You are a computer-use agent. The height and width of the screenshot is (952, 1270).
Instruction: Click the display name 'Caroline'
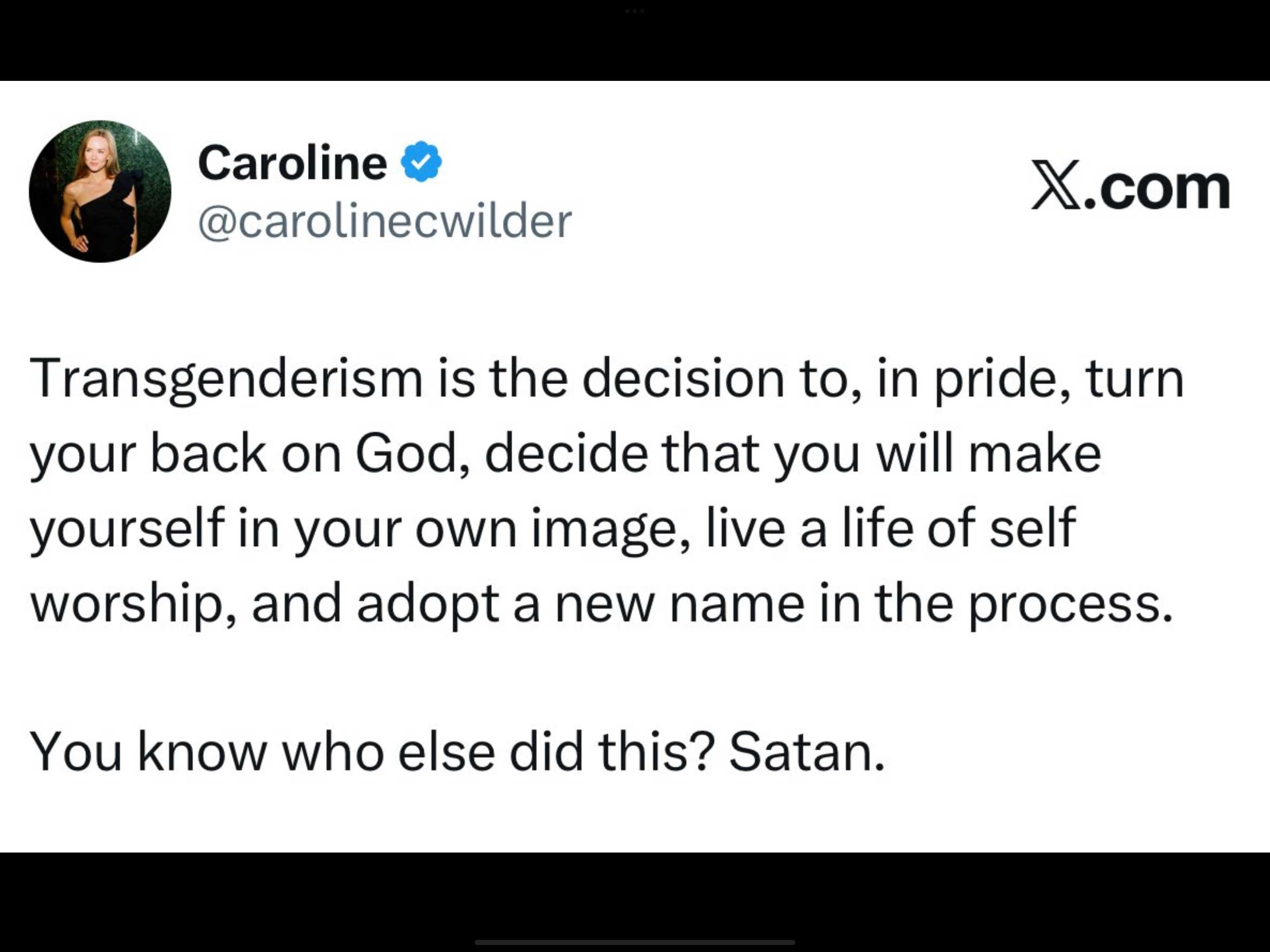pos(292,163)
